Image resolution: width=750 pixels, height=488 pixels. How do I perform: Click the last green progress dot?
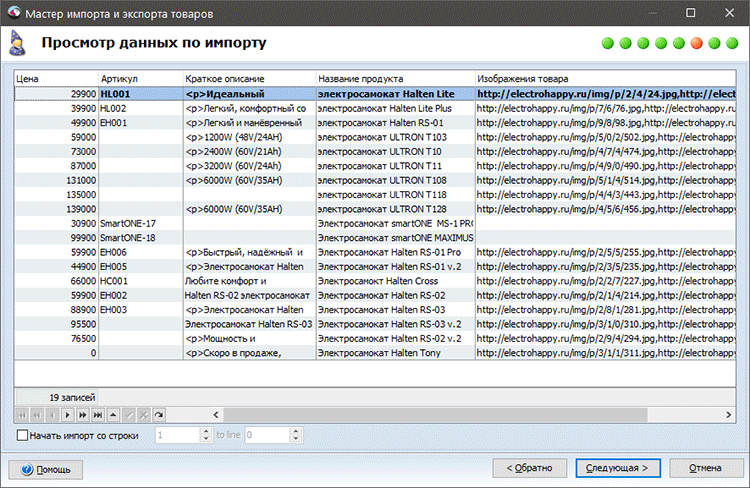click(x=732, y=44)
